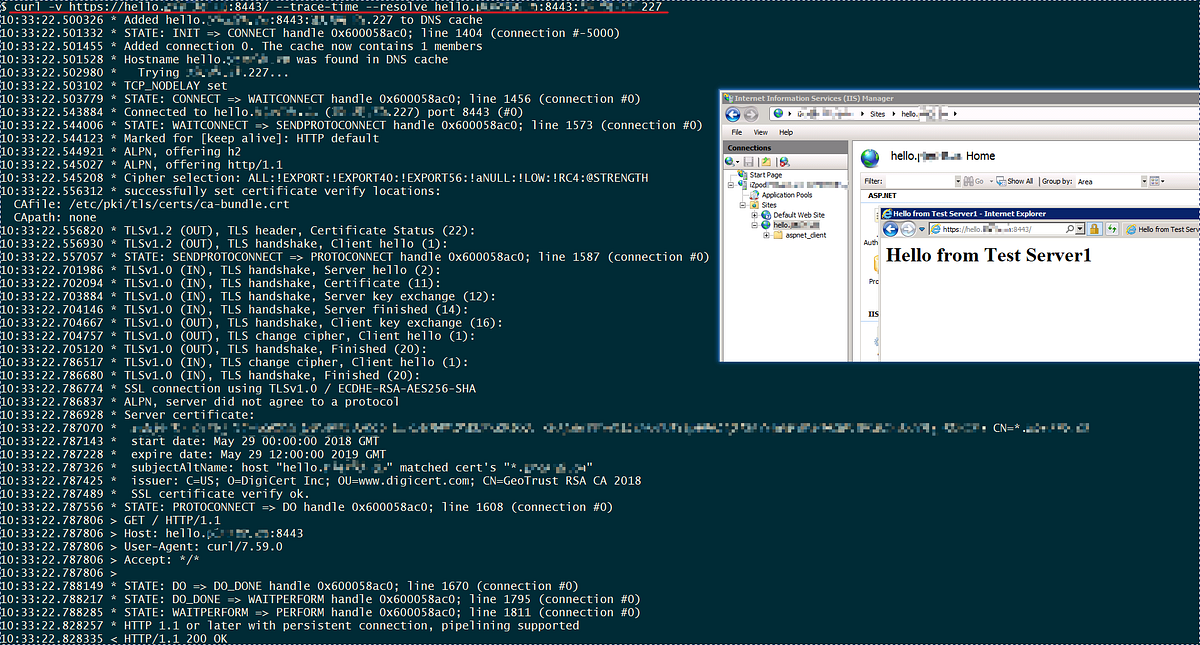
Task: Click the up one level folder icon
Action: tap(766, 162)
